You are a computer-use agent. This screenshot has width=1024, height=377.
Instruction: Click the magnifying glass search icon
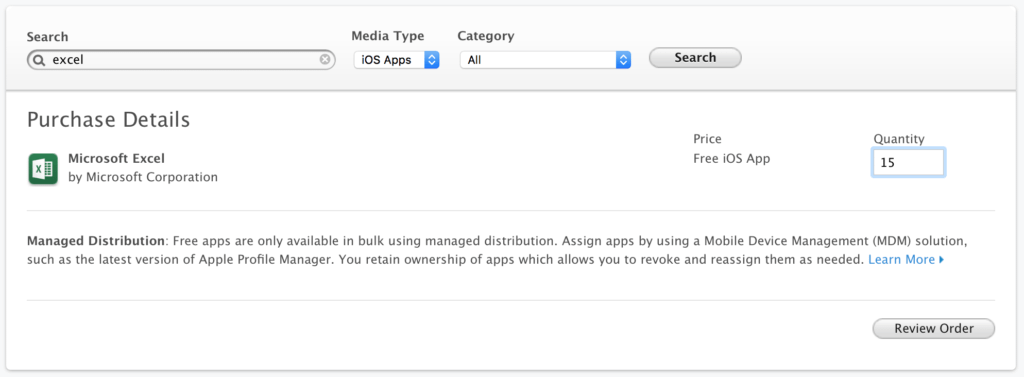coord(39,60)
